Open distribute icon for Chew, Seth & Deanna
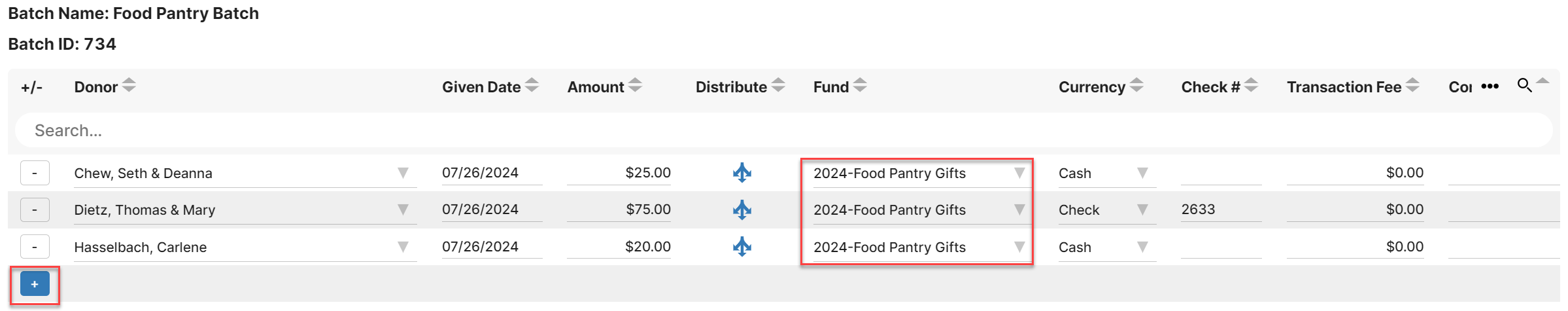Image resolution: width=1568 pixels, height=311 pixels. coord(741,173)
